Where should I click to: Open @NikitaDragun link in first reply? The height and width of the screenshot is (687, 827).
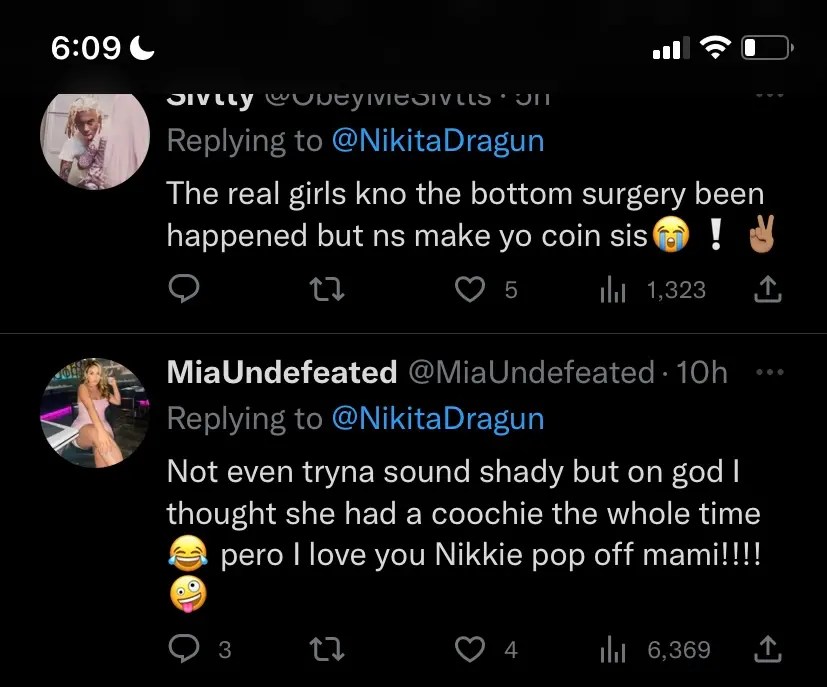pyautogui.click(x=437, y=141)
